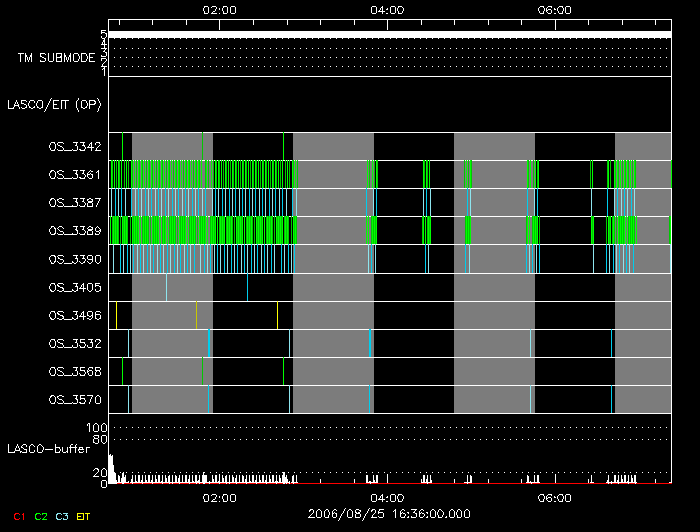Select the OS_3389 row label
This screenshot has height=532, width=700.
pos(75,231)
